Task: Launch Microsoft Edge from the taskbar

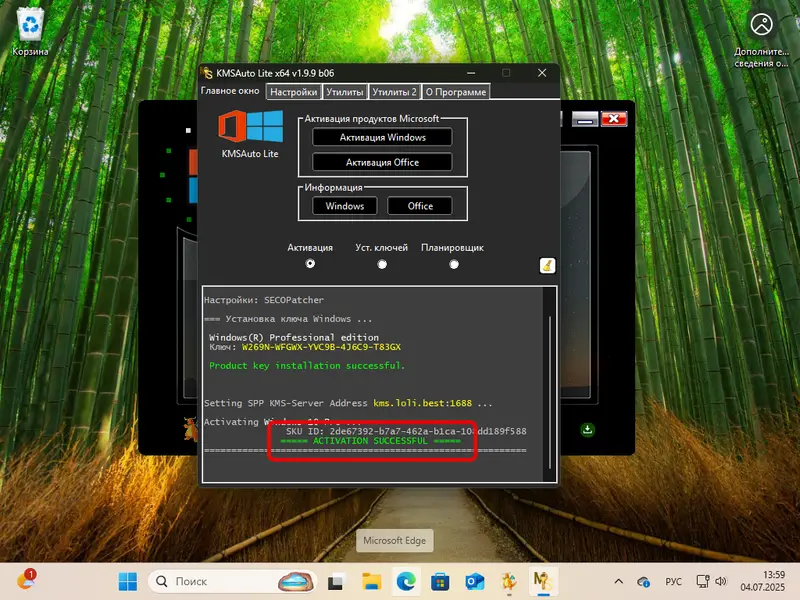Action: pos(404,580)
